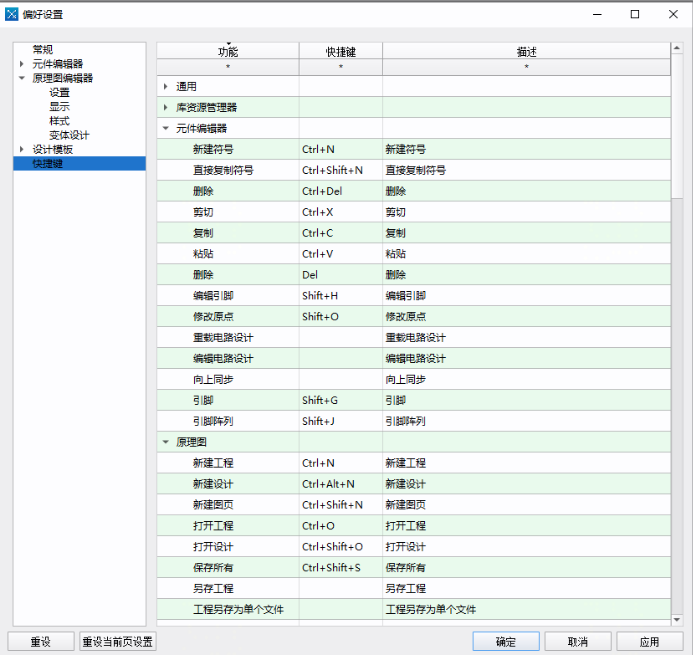Sort by the 快捷键 column header
The height and width of the screenshot is (655, 693).
(340, 52)
